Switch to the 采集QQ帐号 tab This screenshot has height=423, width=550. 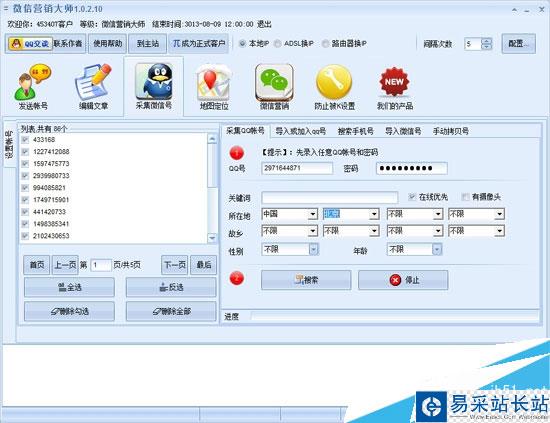tap(245, 131)
